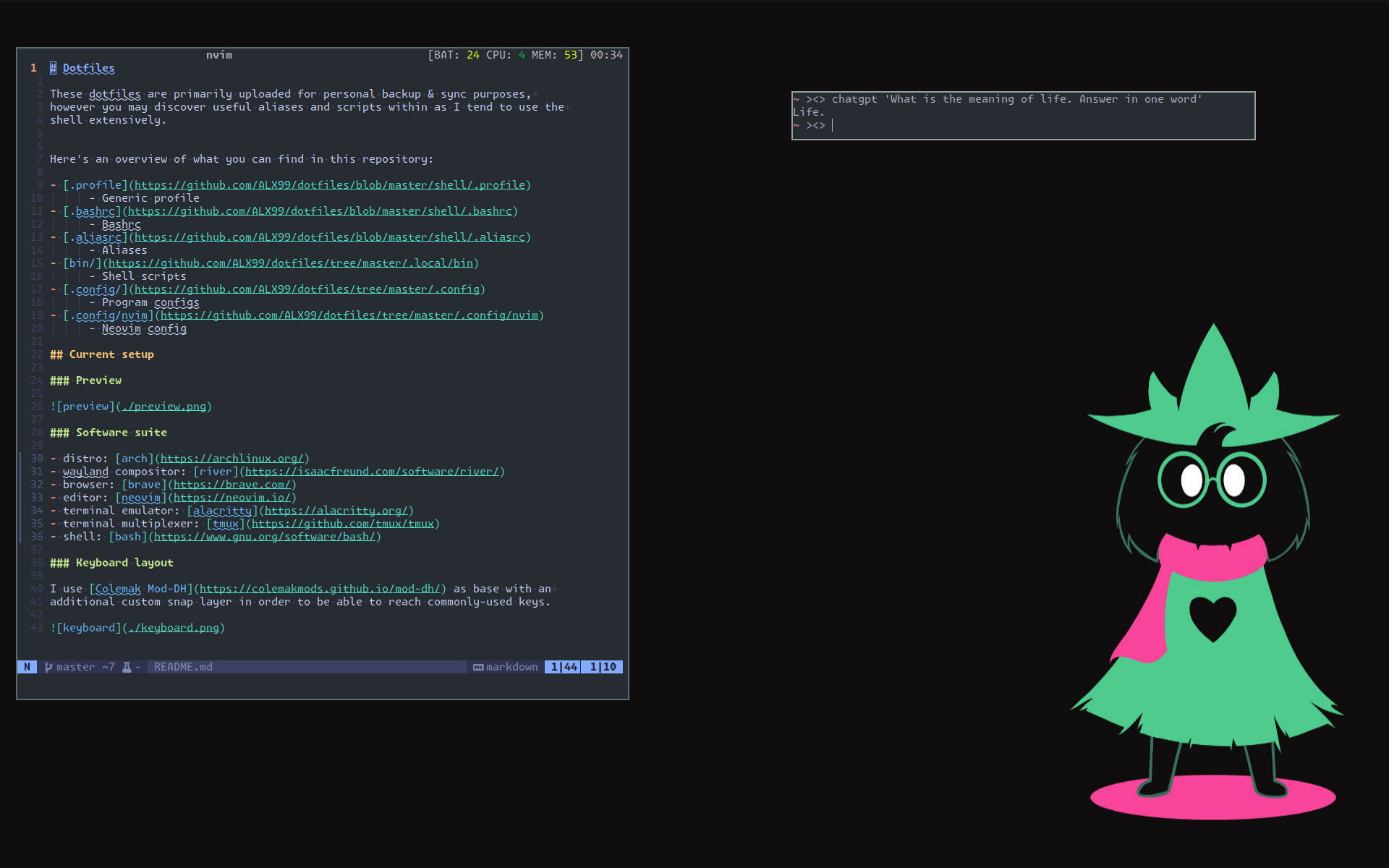Click the '### Keyboard layout' heading
This screenshot has width=1389, height=868.
[x=111, y=563]
